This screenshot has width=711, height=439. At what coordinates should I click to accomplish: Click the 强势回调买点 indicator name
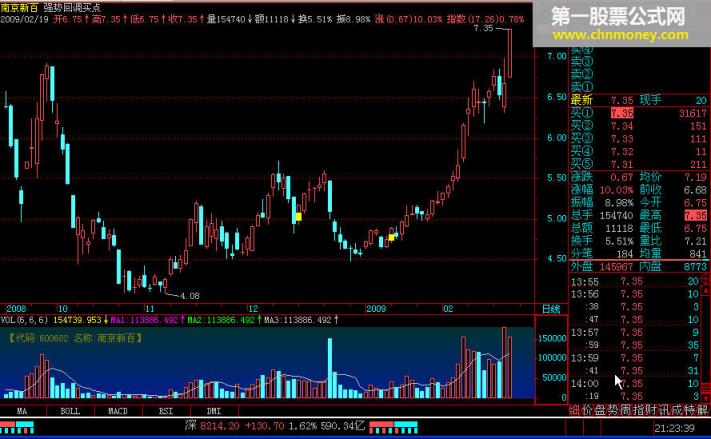click(72, 8)
